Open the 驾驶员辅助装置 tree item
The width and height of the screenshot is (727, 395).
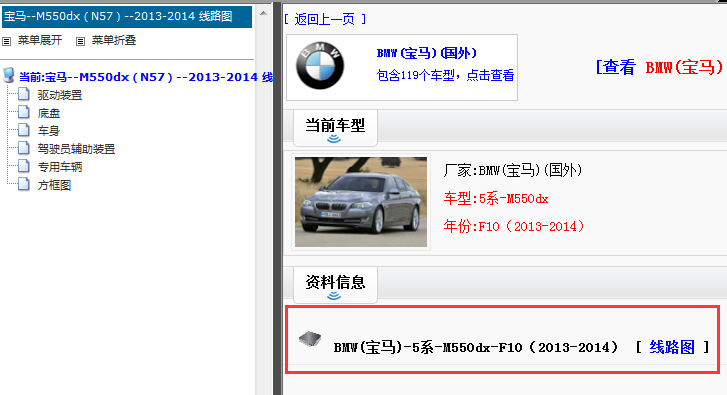(x=76, y=149)
